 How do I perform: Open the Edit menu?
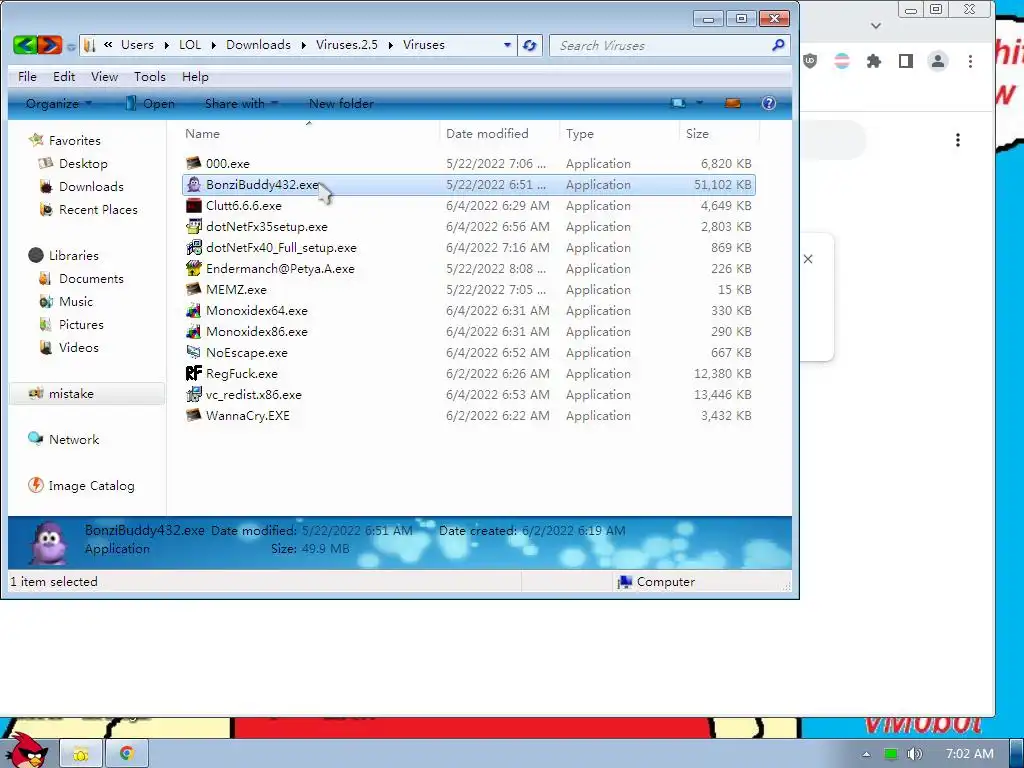tap(64, 76)
